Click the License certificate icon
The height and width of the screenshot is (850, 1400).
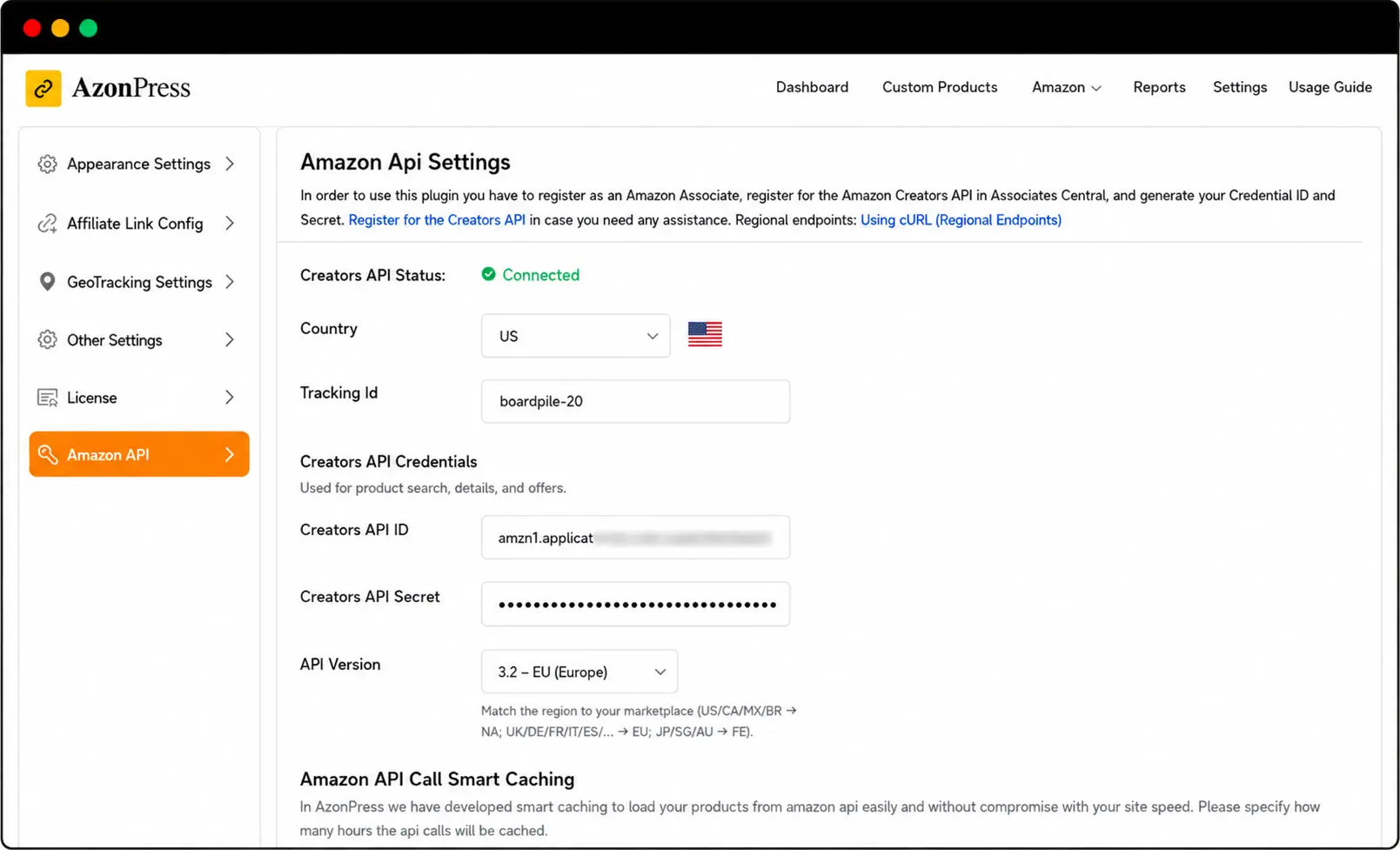click(47, 398)
